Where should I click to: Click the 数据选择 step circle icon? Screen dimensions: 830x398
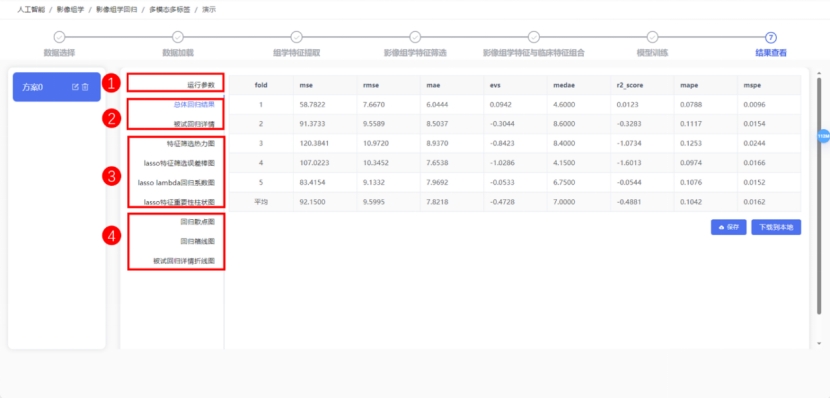[x=59, y=37]
